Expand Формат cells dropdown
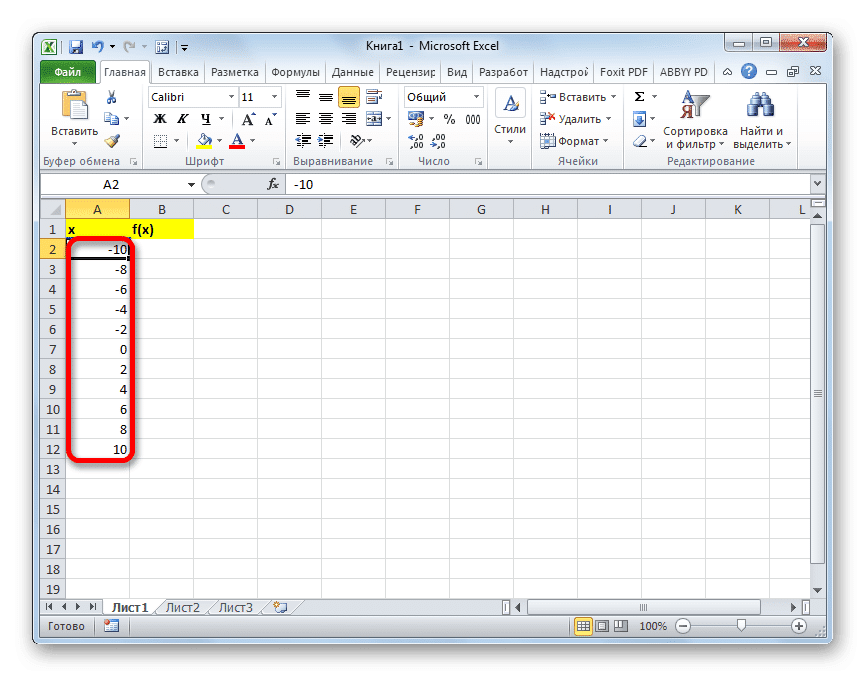 point(605,141)
